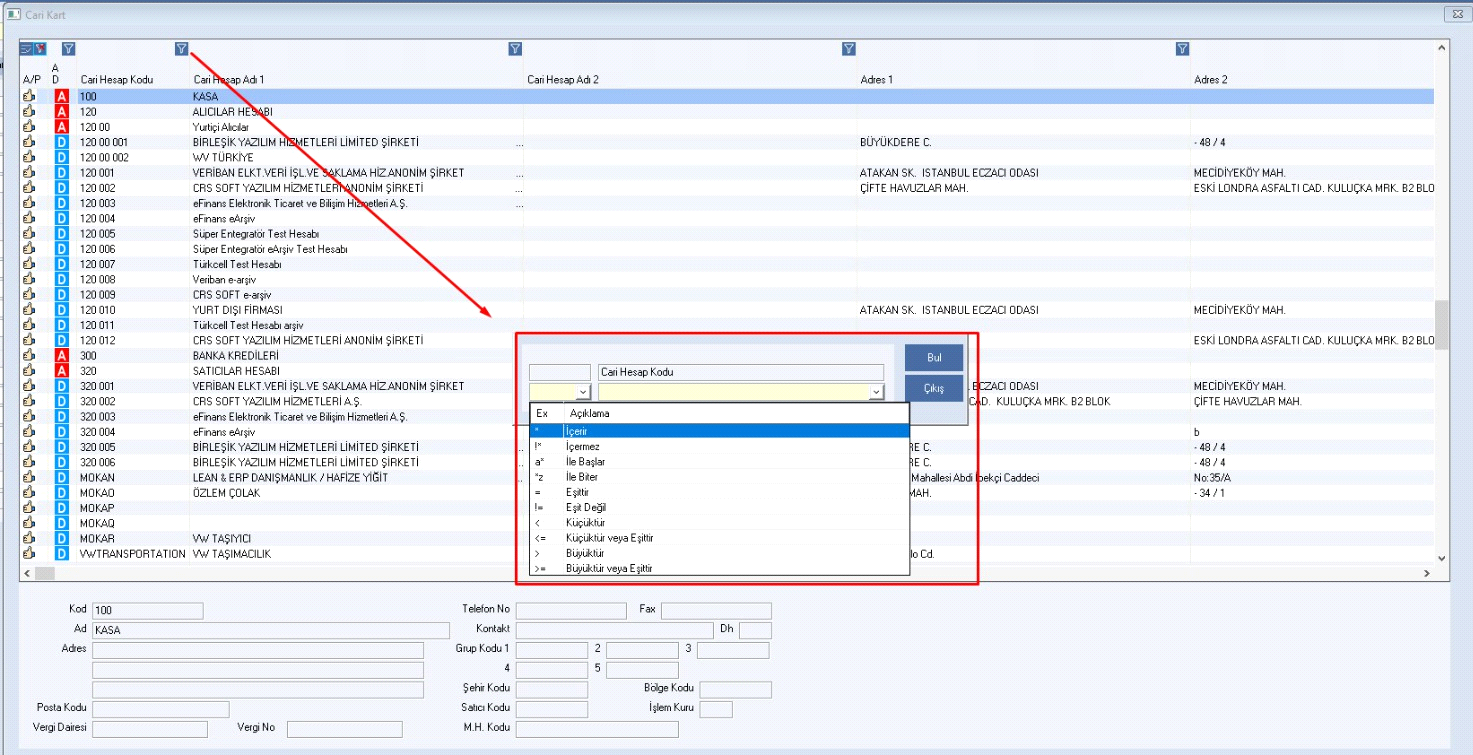Expand the small operator combo box arrow
The image size is (1473, 755).
point(583,392)
